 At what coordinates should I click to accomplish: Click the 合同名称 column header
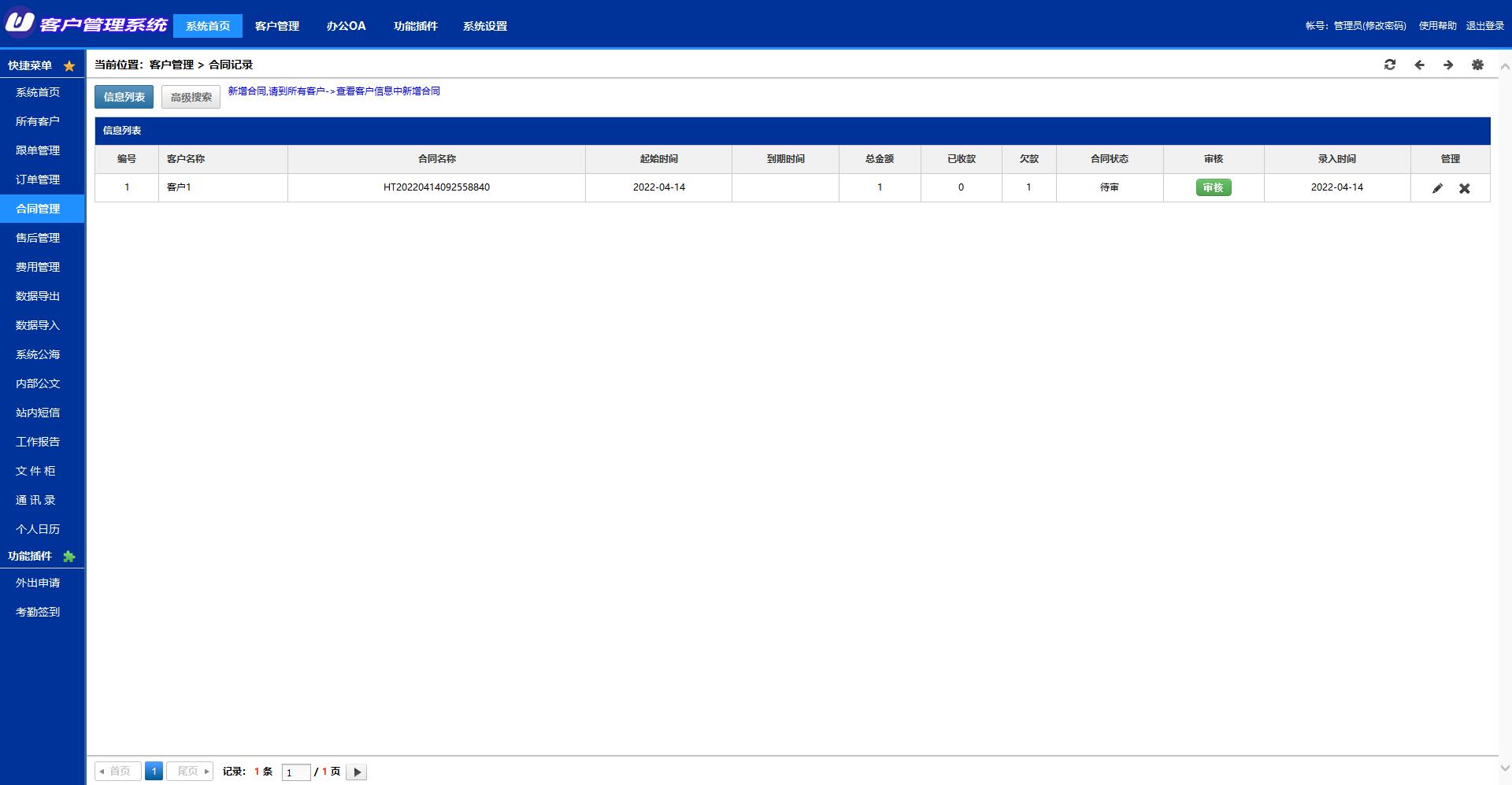click(x=436, y=159)
